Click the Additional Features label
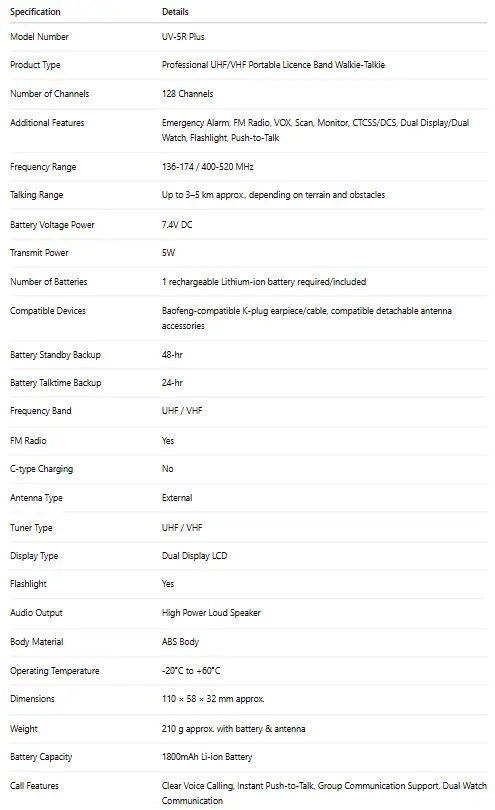 coord(47,122)
